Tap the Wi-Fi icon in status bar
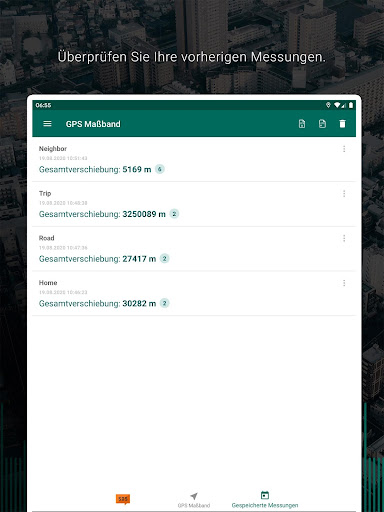384x512 pixels. click(x=337, y=105)
